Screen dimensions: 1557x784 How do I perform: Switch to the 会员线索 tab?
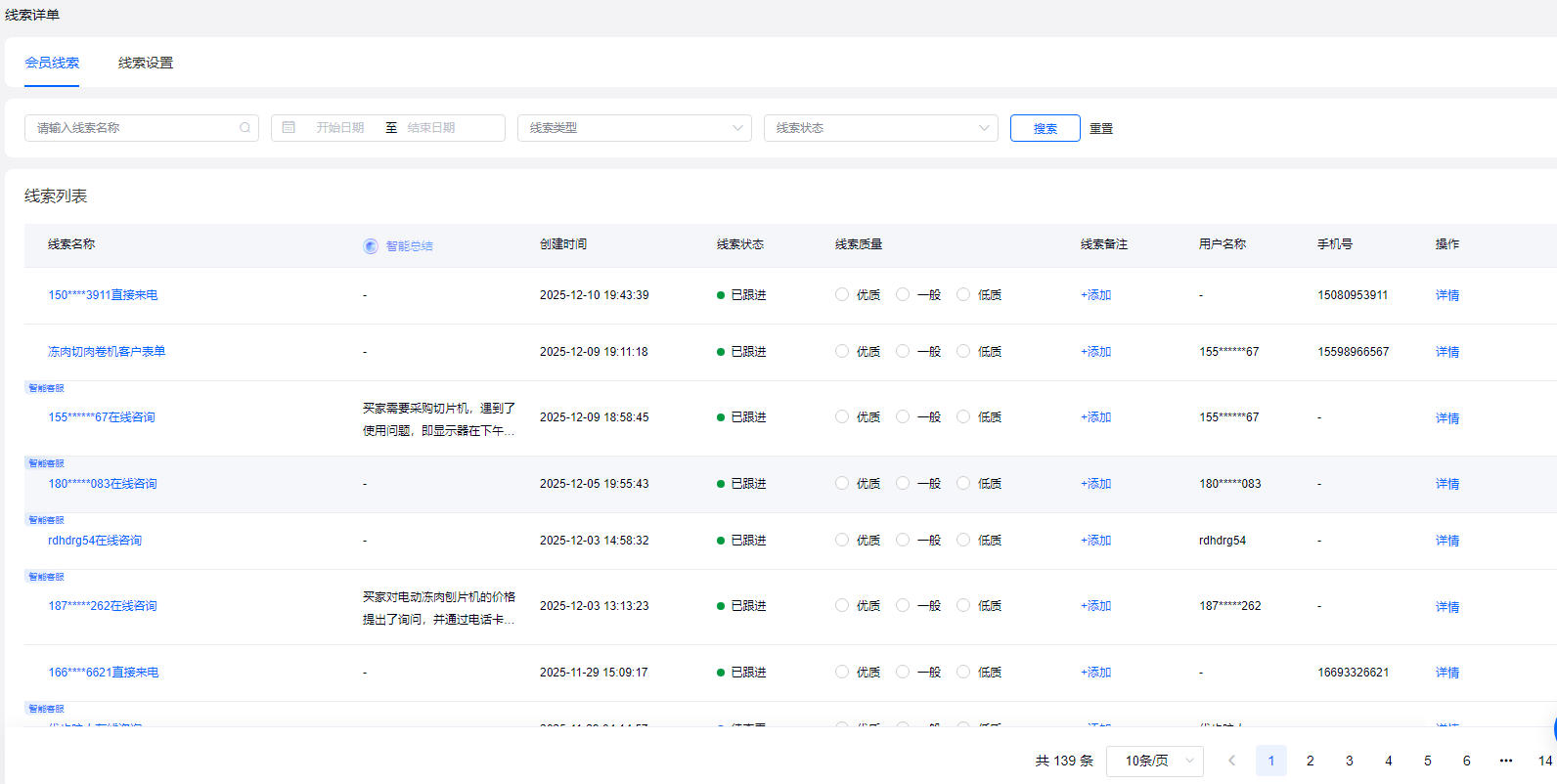coord(52,63)
